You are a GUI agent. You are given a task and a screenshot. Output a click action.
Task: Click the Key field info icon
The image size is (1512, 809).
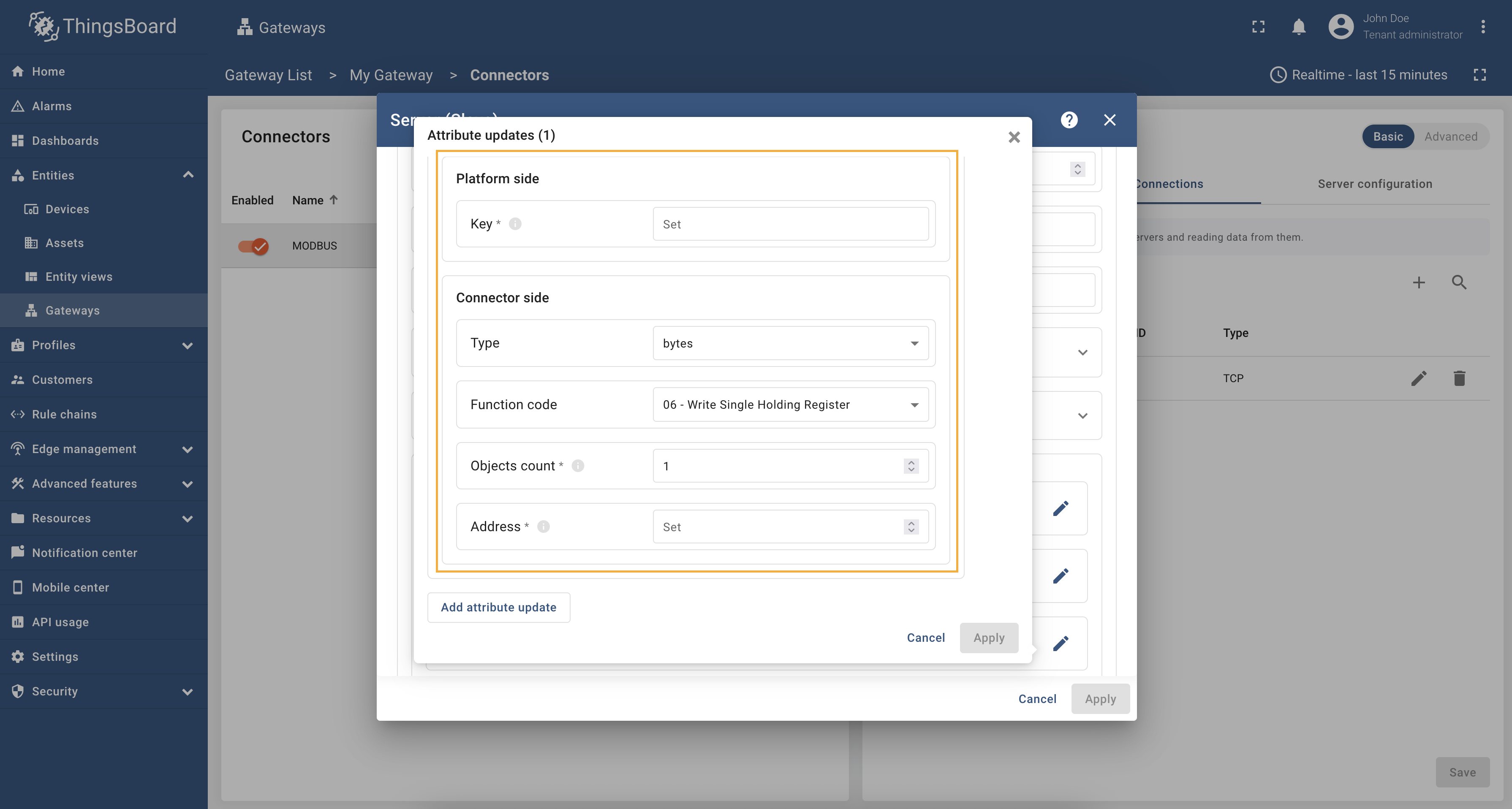tap(515, 223)
